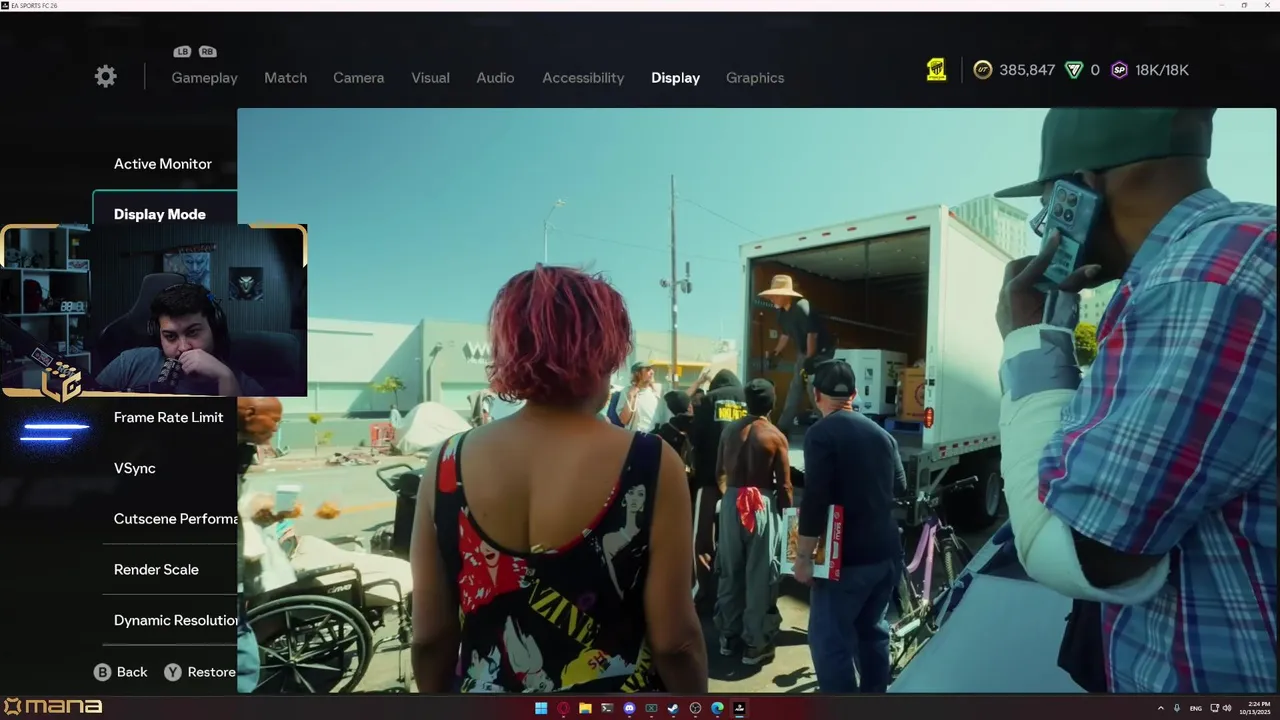This screenshot has width=1280, height=720.
Task: Switch the ENG input language
Action: 1196,708
